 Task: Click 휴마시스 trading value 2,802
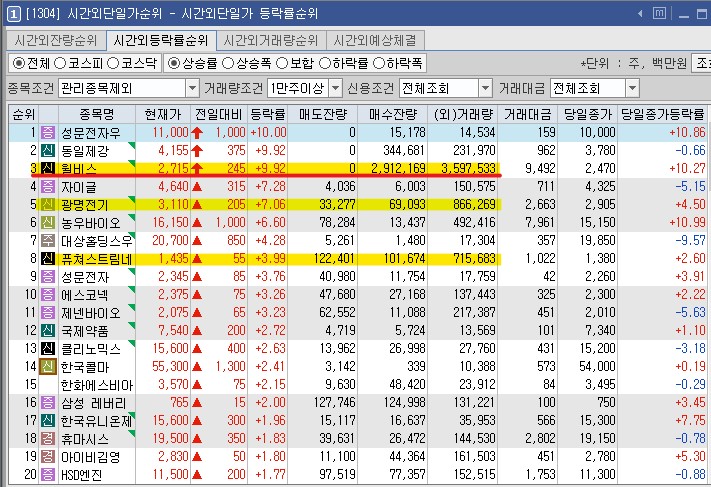pyautogui.click(x=540, y=438)
